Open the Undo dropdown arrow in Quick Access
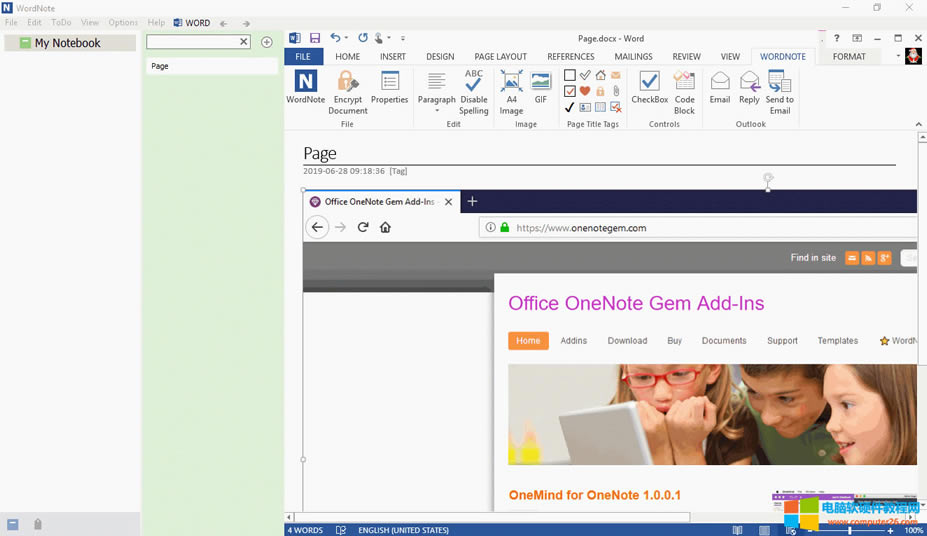 347,38
